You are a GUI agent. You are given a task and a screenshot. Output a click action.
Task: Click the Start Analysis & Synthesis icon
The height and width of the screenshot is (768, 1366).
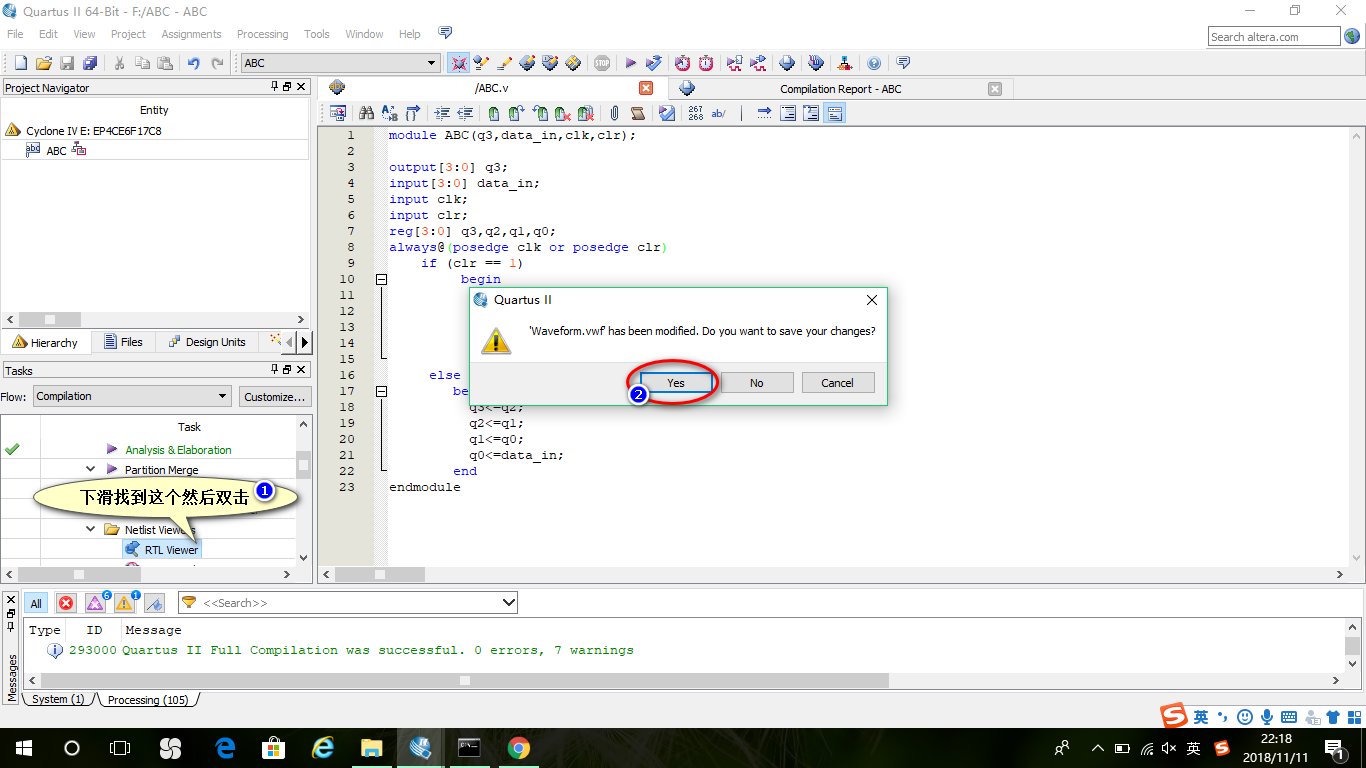tap(654, 63)
